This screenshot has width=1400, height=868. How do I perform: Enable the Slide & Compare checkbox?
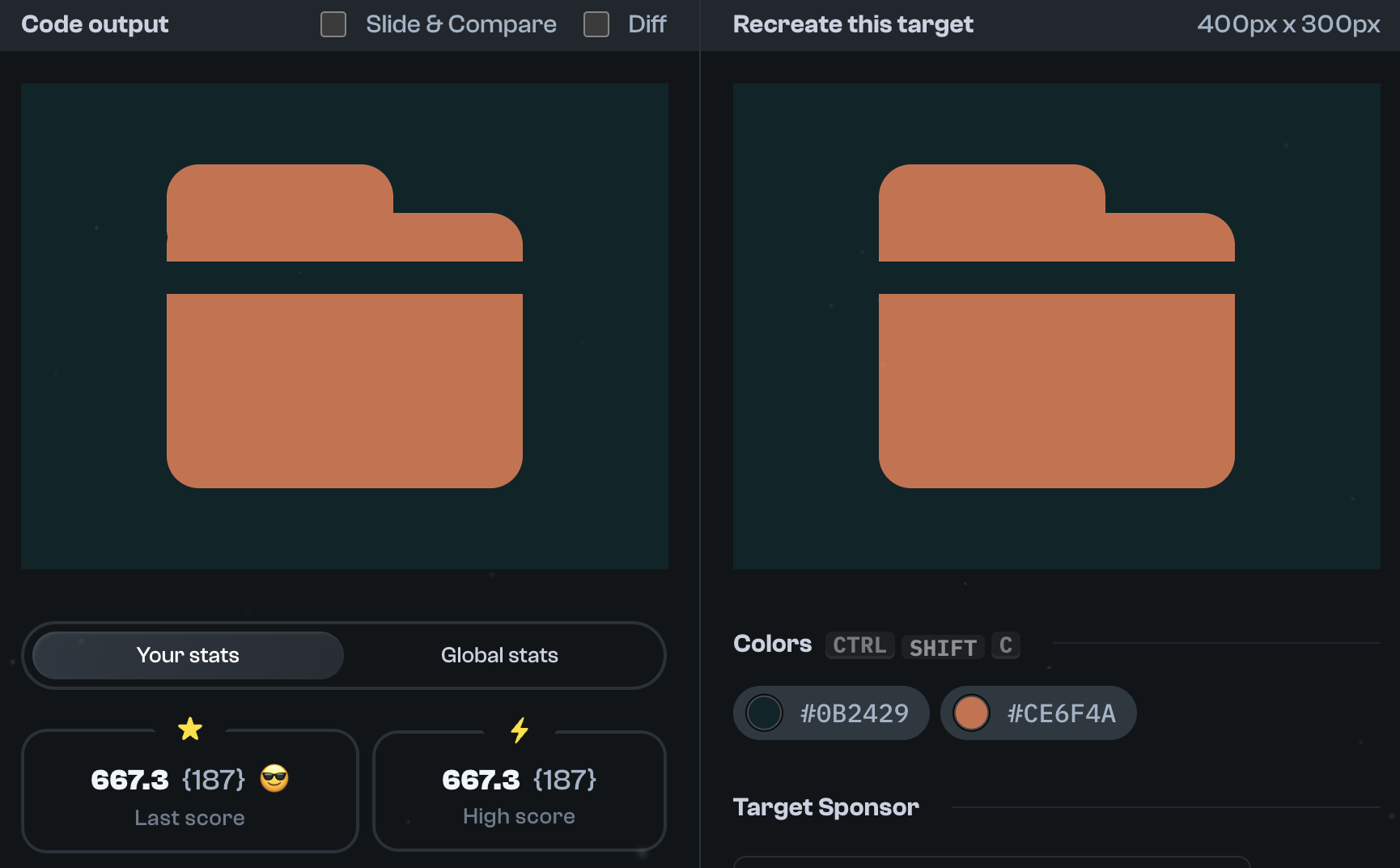[333, 24]
